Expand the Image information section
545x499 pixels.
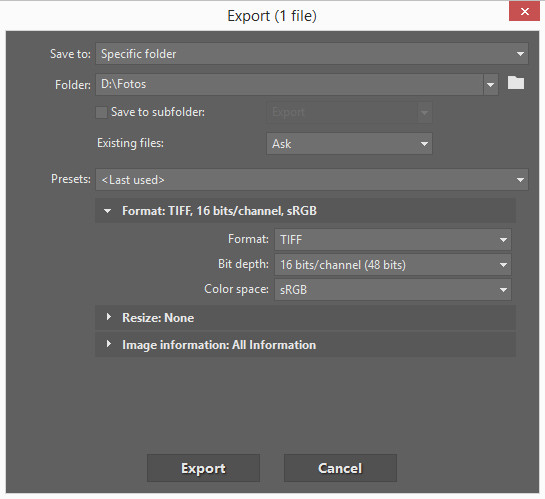pos(109,344)
